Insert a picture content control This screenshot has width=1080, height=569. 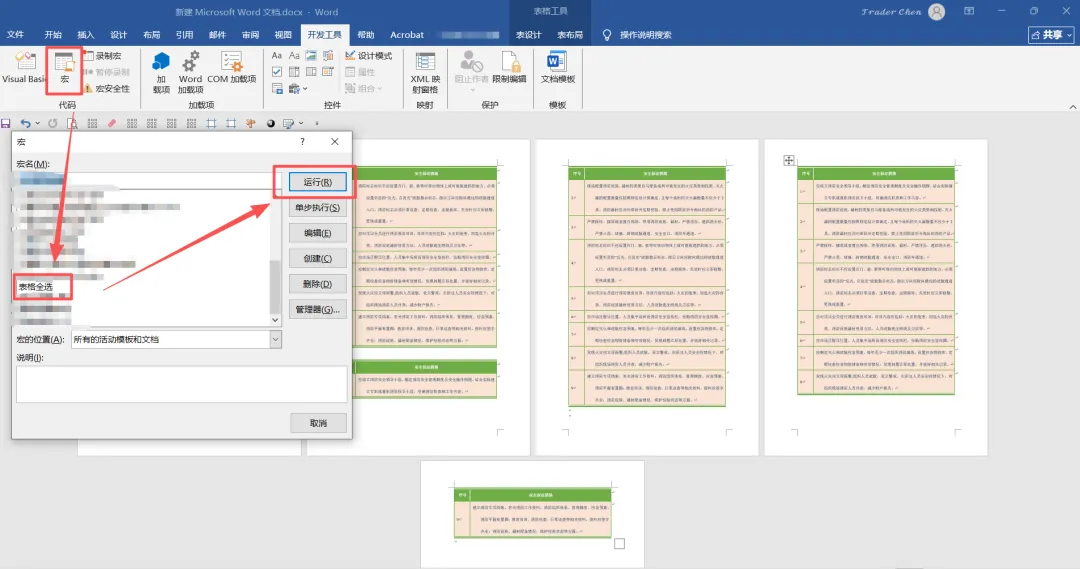[x=311, y=56]
